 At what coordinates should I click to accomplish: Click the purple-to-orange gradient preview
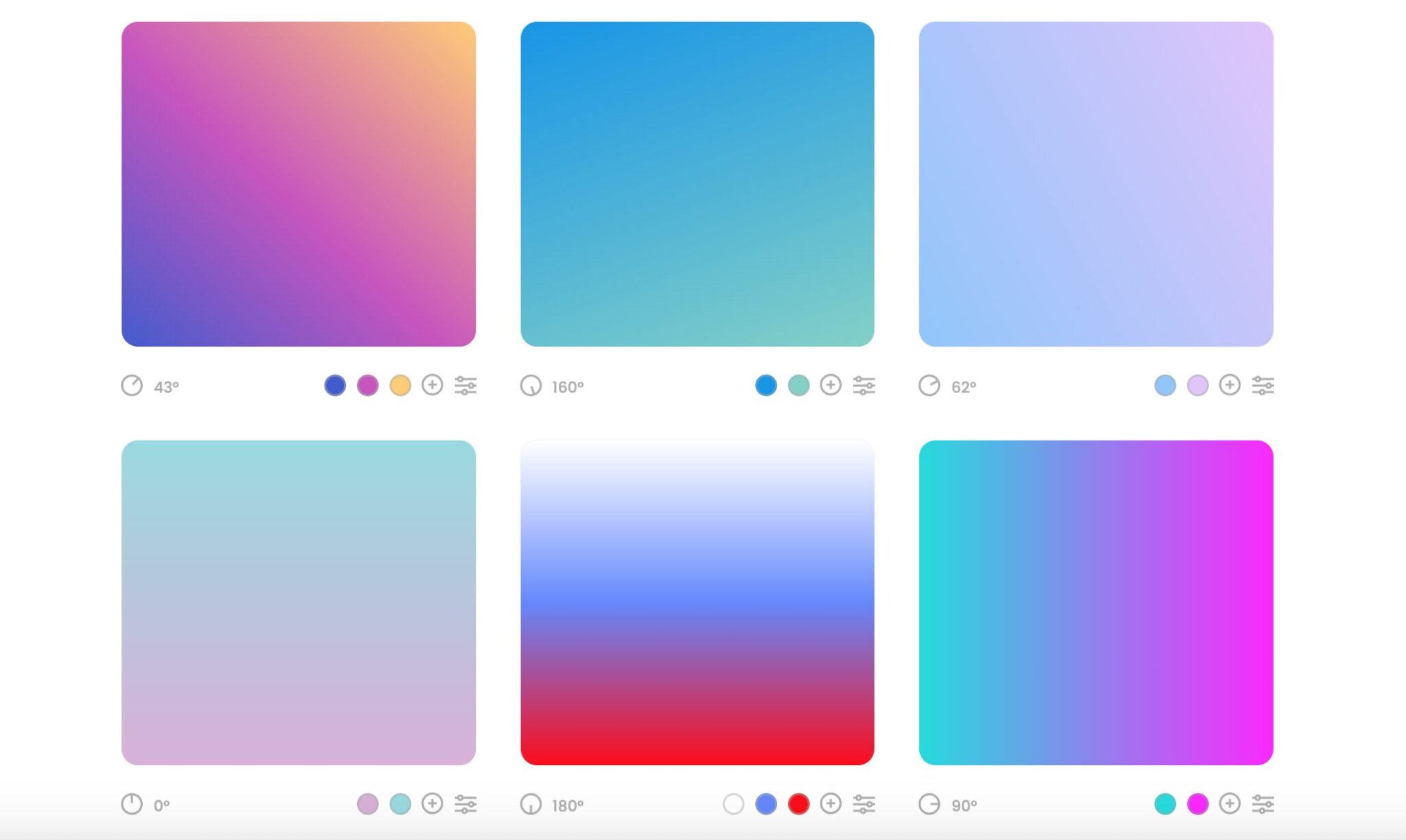[299, 184]
